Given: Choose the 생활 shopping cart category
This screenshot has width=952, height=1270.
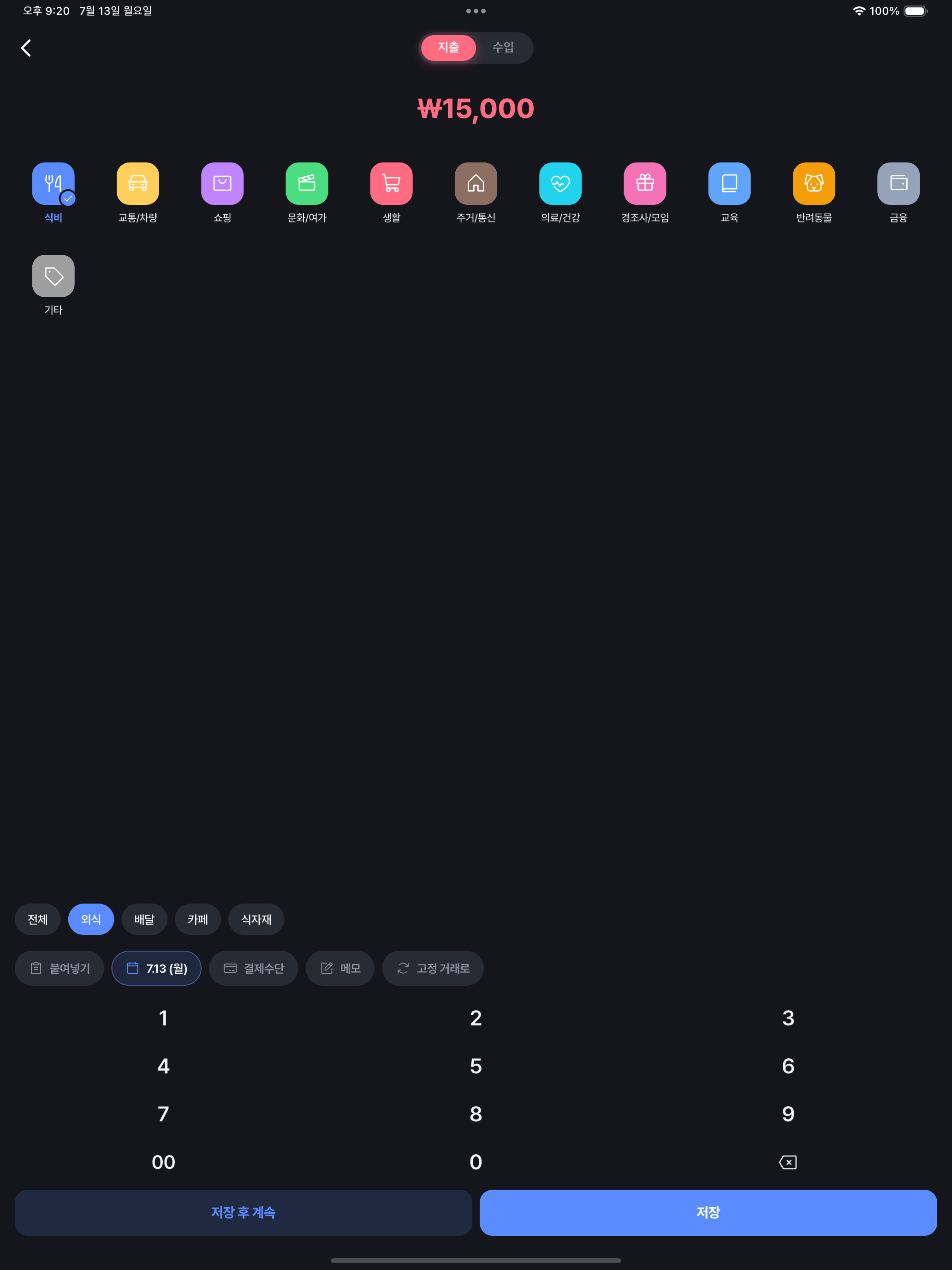Looking at the screenshot, I should pyautogui.click(x=391, y=184).
